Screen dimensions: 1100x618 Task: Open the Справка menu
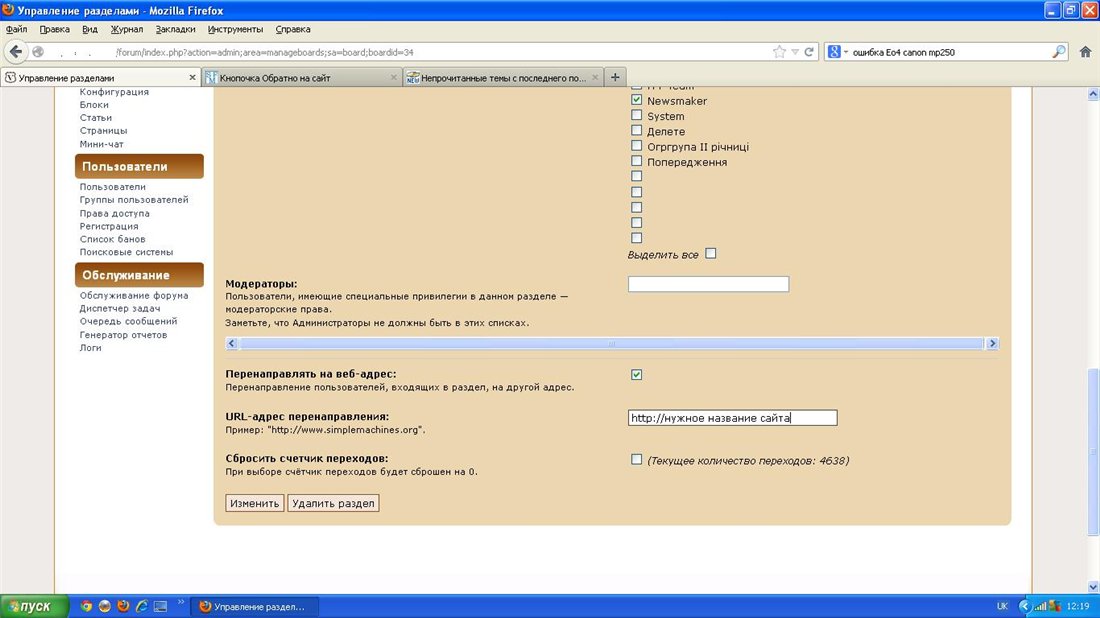tap(293, 29)
